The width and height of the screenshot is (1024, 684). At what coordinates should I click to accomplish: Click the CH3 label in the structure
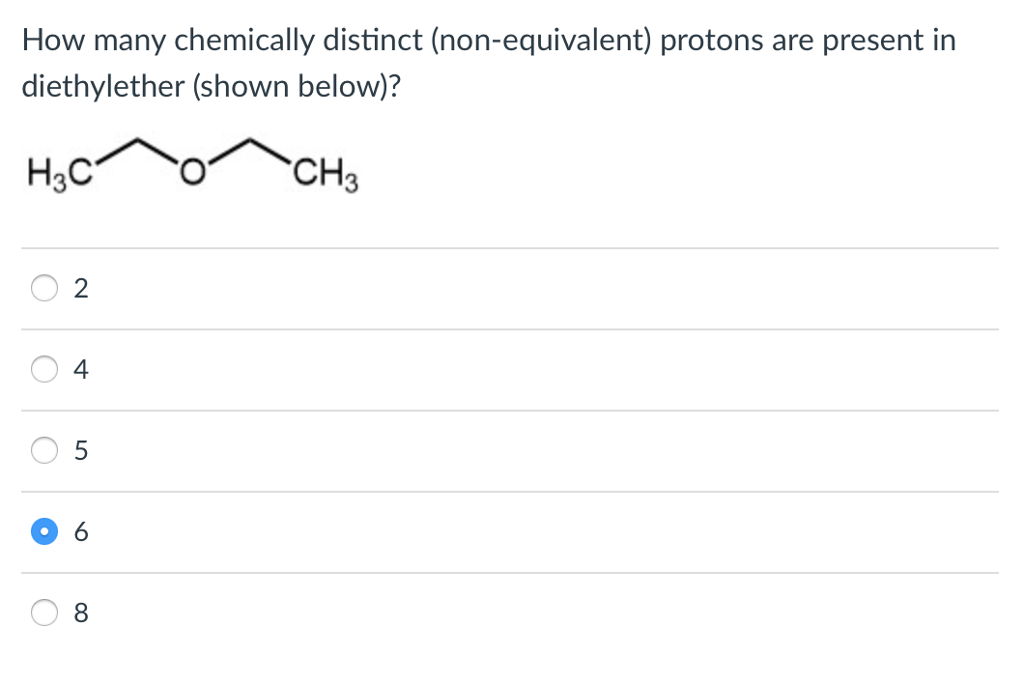(x=325, y=175)
